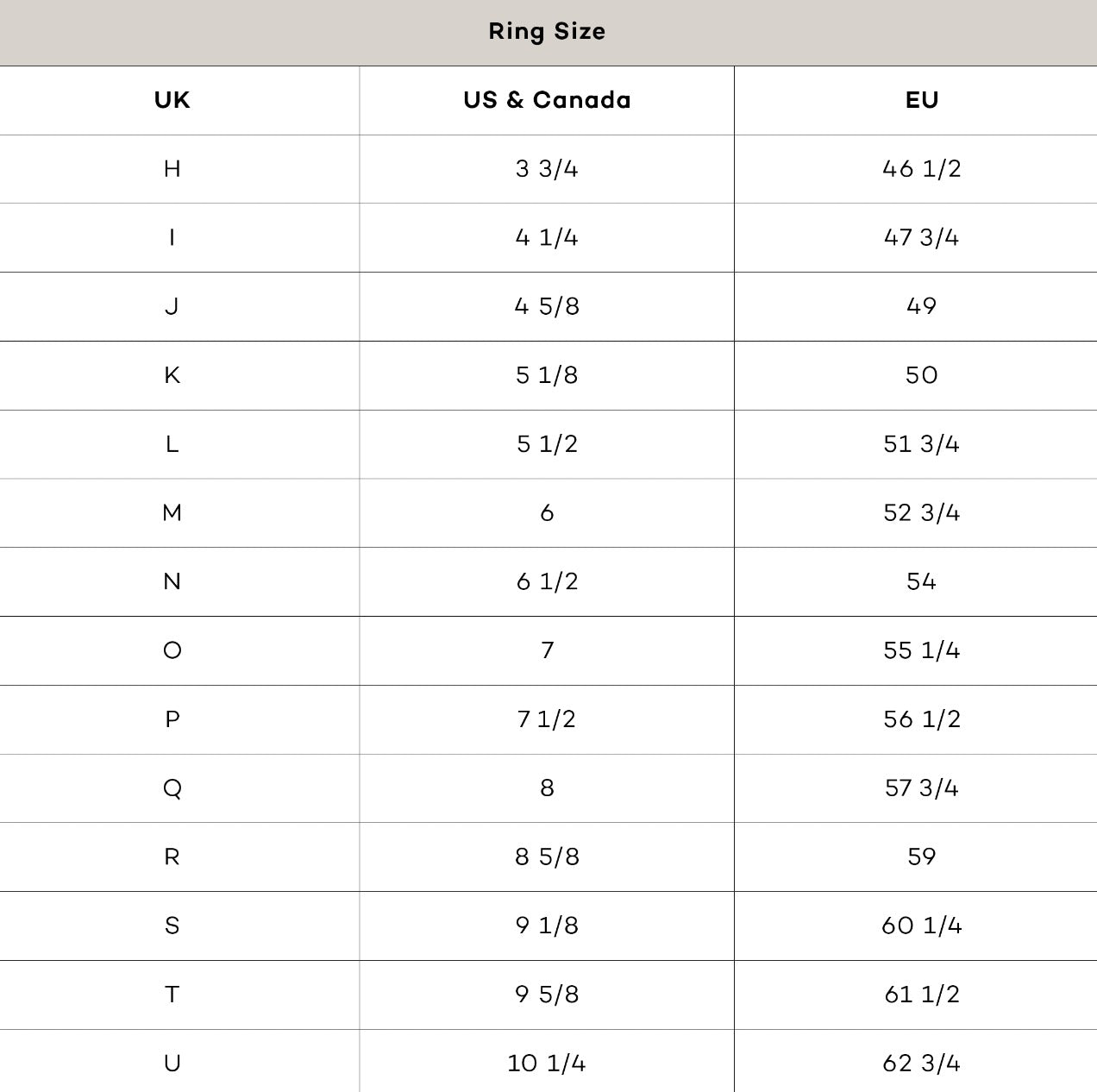The image size is (1097, 1092).
Task: Click UK size N cell
Action: tap(172, 581)
